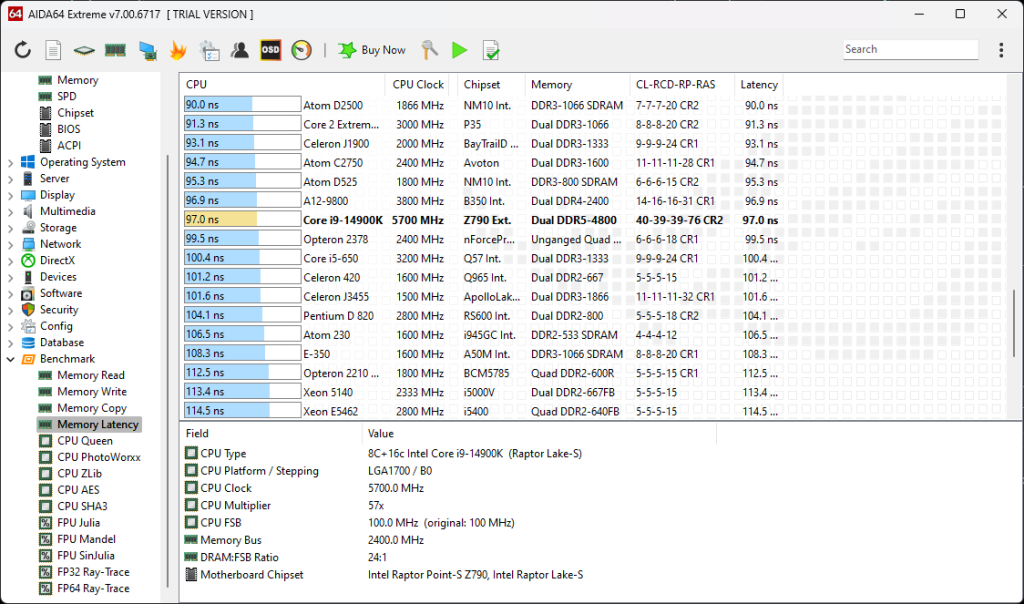Open CPU AES benchmark
Image resolution: width=1024 pixels, height=604 pixels.
tap(78, 490)
